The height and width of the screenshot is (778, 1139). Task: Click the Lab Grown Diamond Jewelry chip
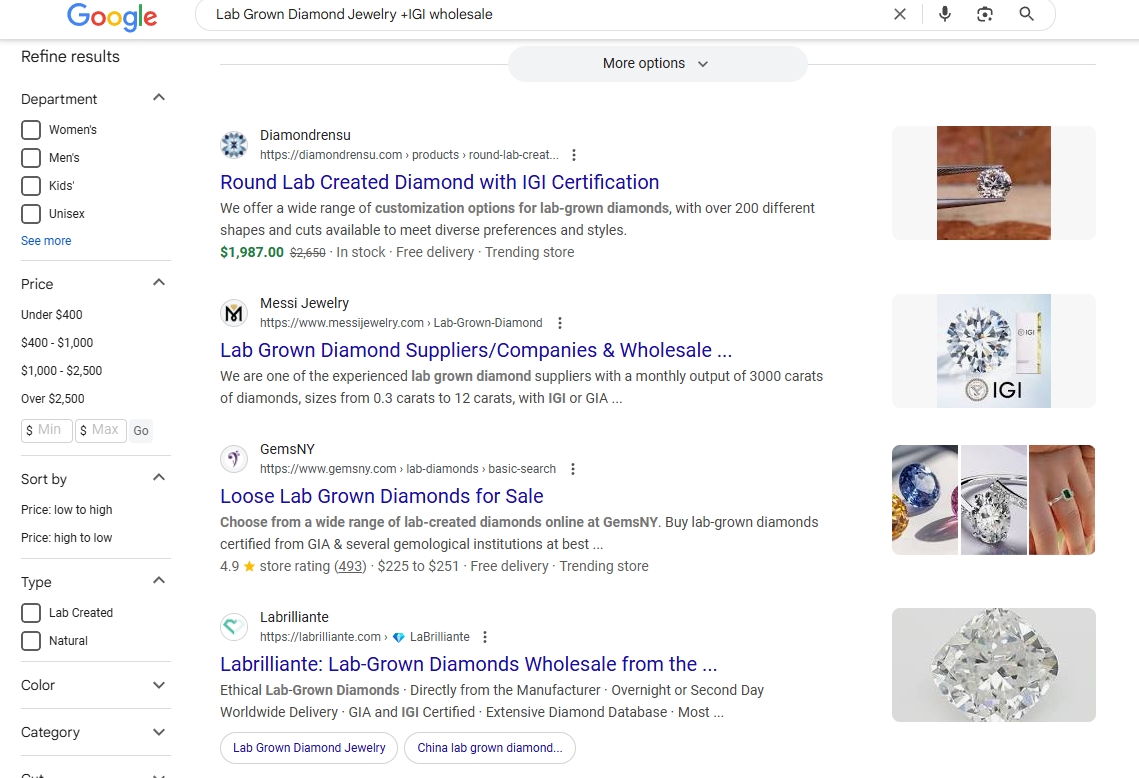(309, 747)
